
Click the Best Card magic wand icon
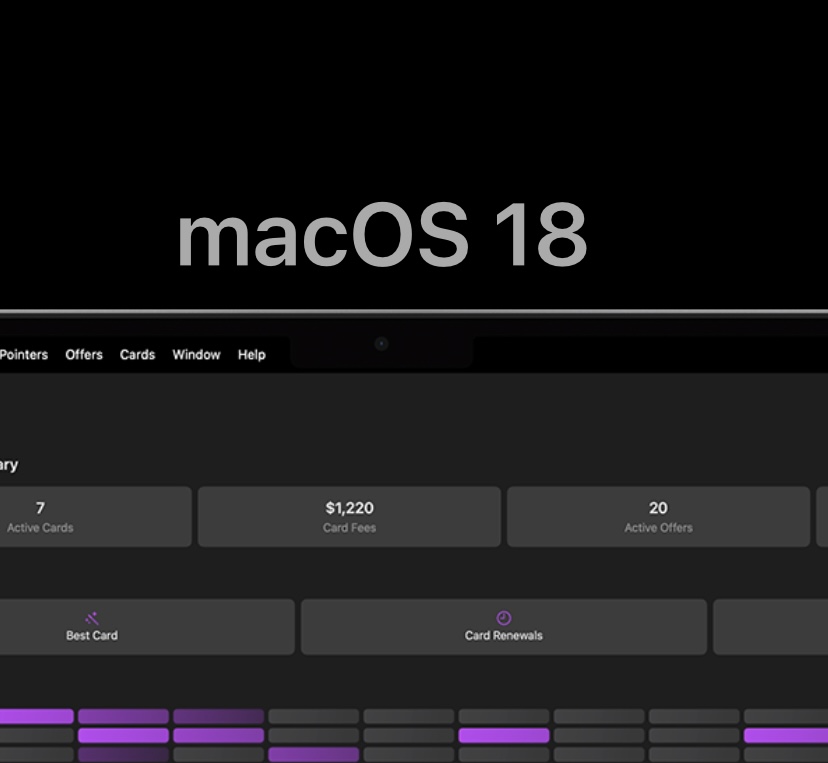coord(92,618)
